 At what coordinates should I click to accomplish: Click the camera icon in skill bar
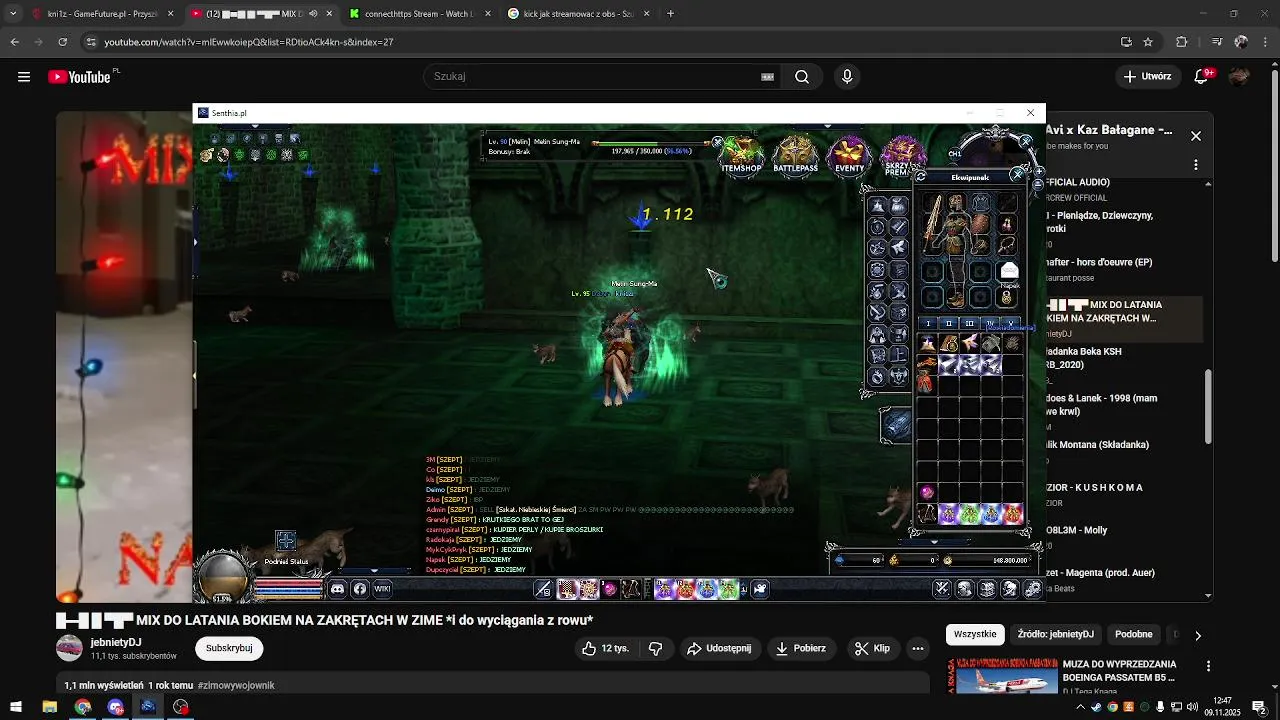(760, 589)
